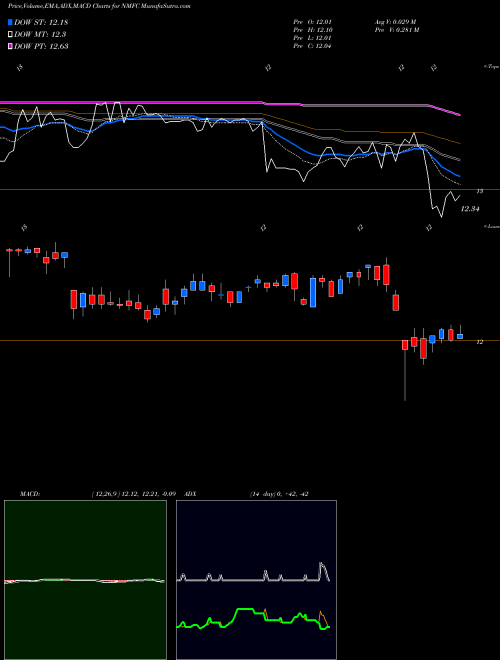Screen dimensions: 500x660
Task: Click the Pre L: 12.01 value
Action: point(312,38)
